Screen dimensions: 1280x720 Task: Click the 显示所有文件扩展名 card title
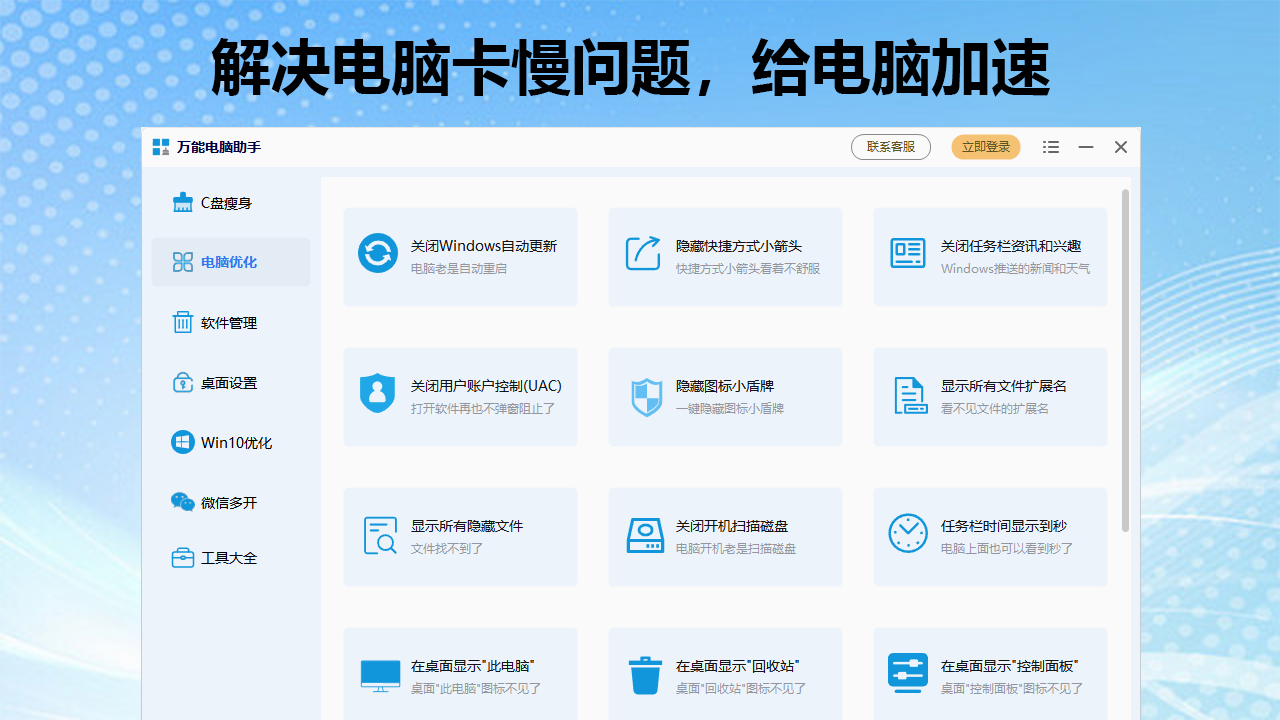coord(1004,386)
